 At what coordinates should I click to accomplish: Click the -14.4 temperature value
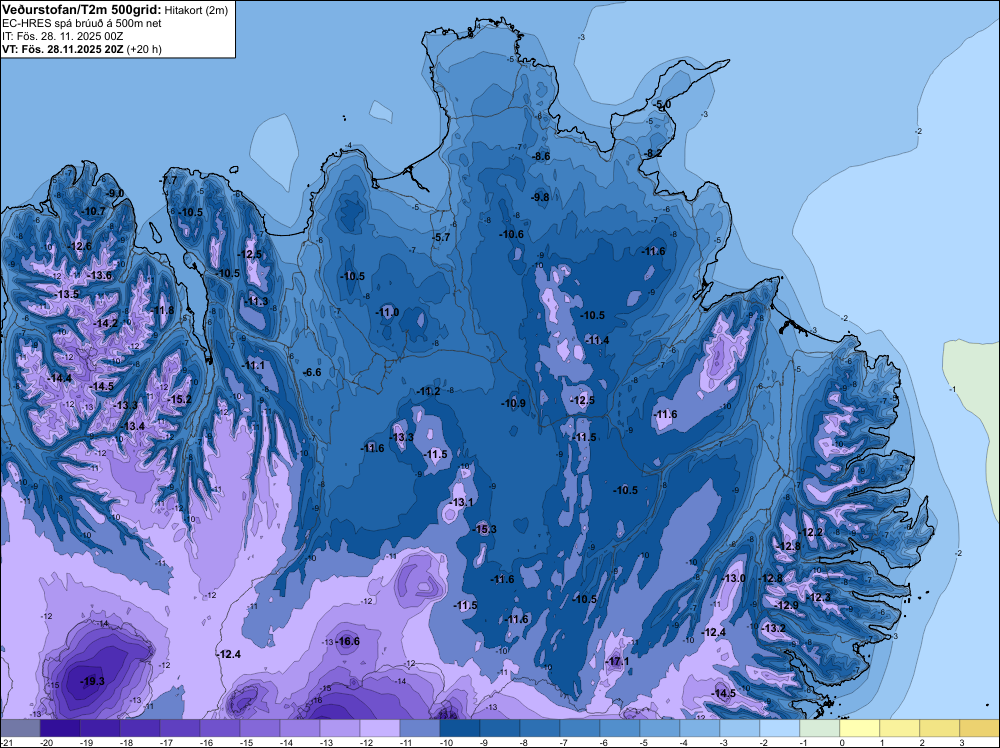pyautogui.click(x=59, y=378)
